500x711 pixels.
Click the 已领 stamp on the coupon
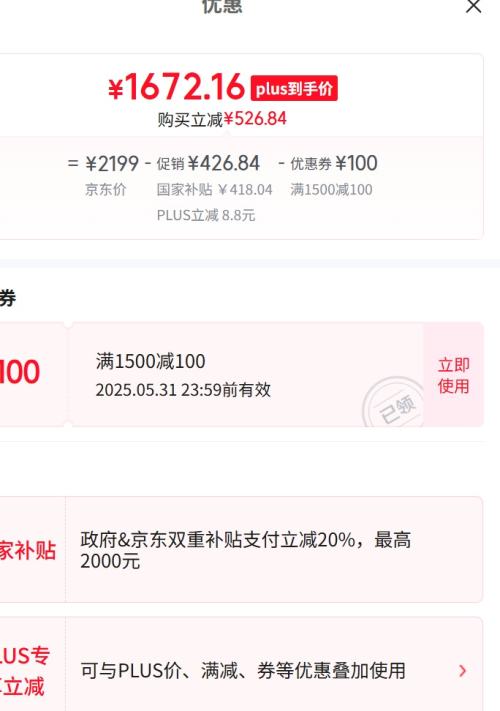click(x=396, y=405)
